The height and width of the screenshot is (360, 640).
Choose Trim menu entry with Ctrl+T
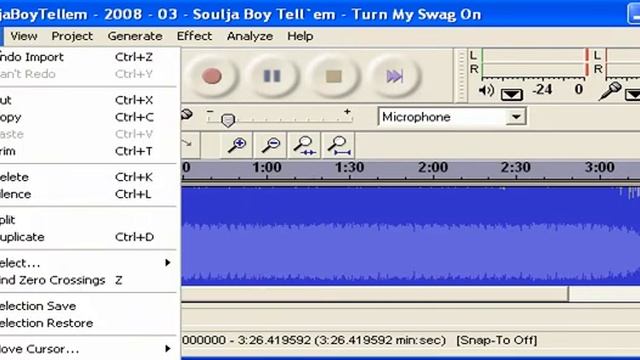tap(88, 151)
